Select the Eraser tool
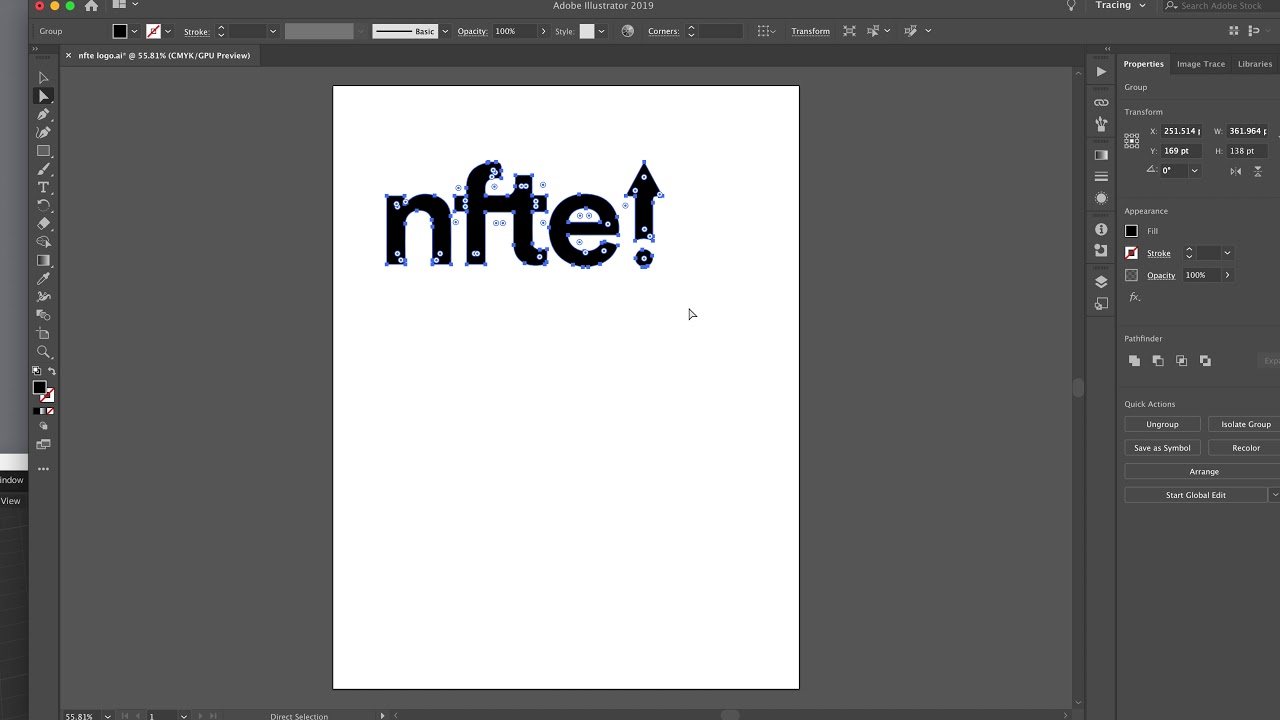This screenshot has height=720, width=1280. (x=43, y=224)
